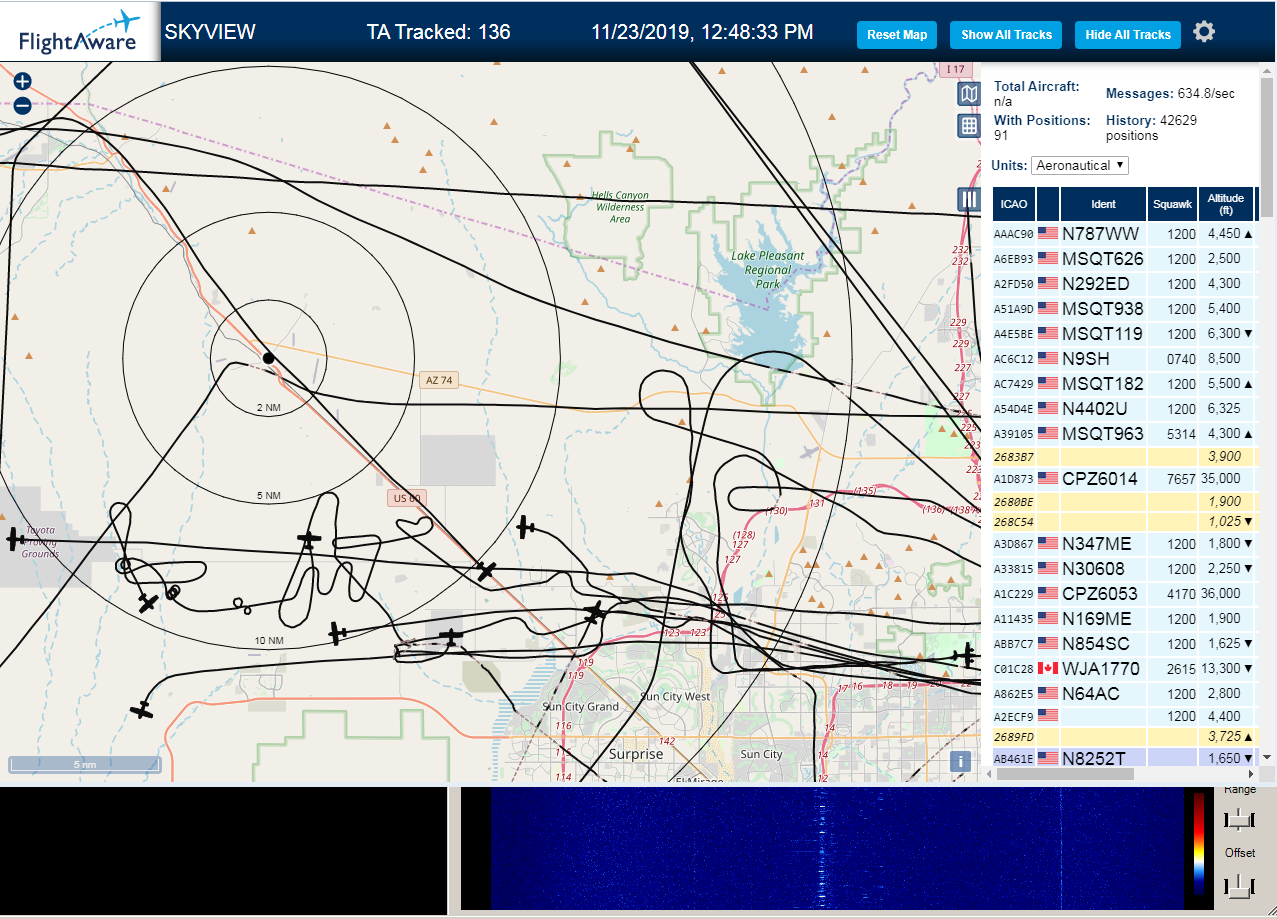Select the unidentified 2683B7 row

point(1124,456)
